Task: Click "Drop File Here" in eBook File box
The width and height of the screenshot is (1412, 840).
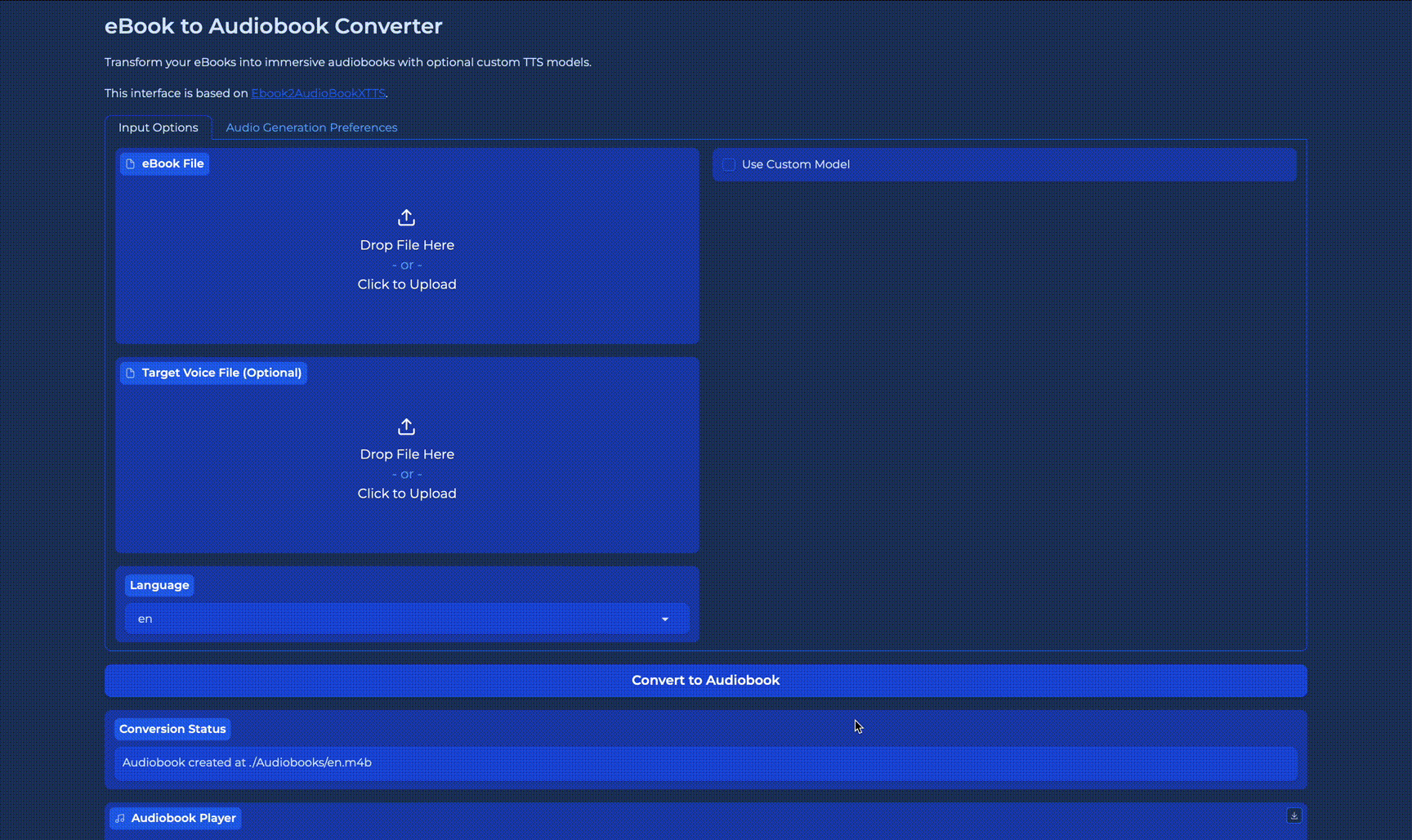Action: pos(407,245)
